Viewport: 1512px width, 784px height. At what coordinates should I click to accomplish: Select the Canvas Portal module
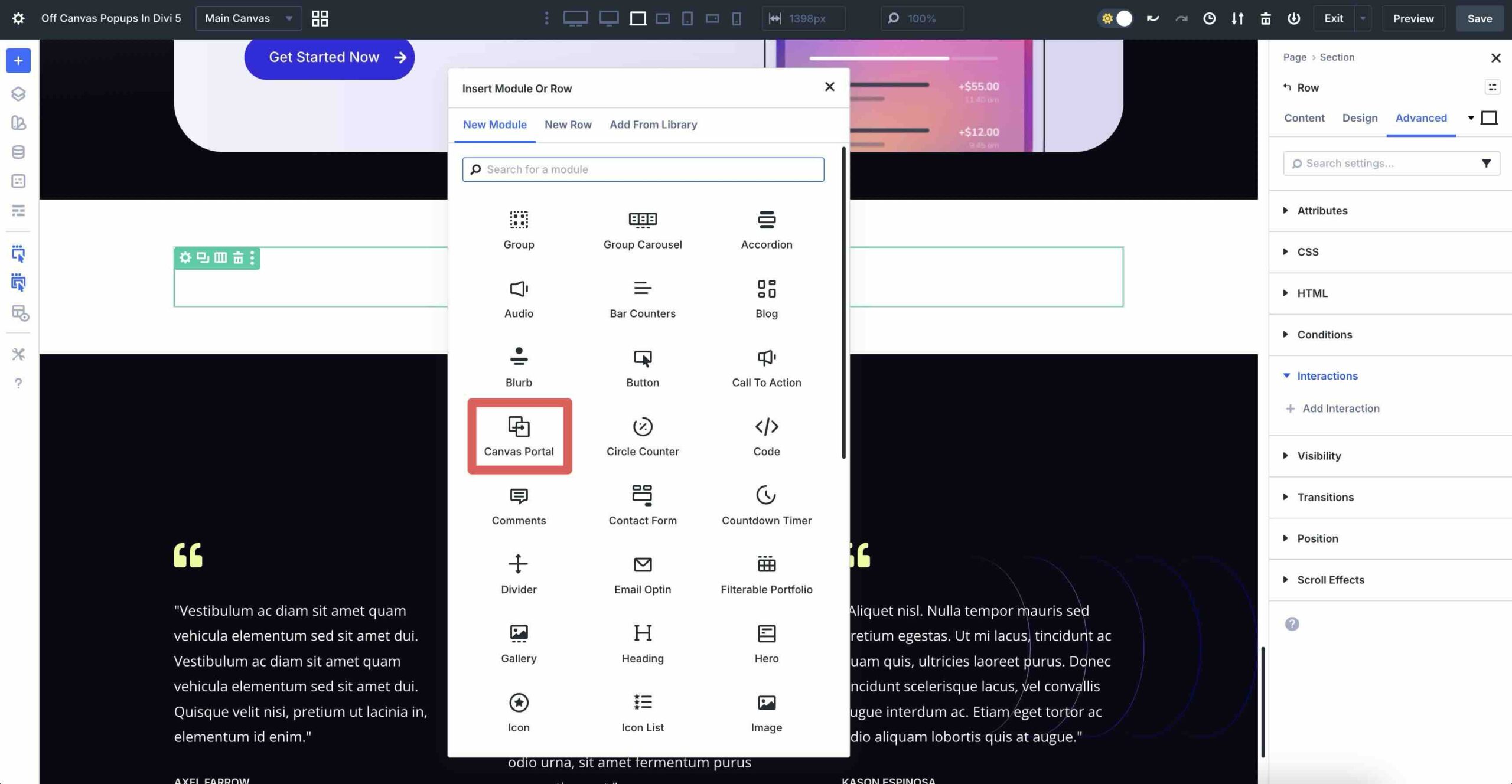[x=519, y=436]
